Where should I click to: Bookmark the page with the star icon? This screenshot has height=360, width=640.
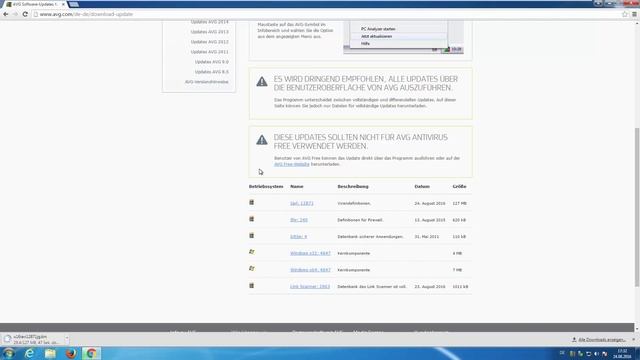(x=625, y=14)
